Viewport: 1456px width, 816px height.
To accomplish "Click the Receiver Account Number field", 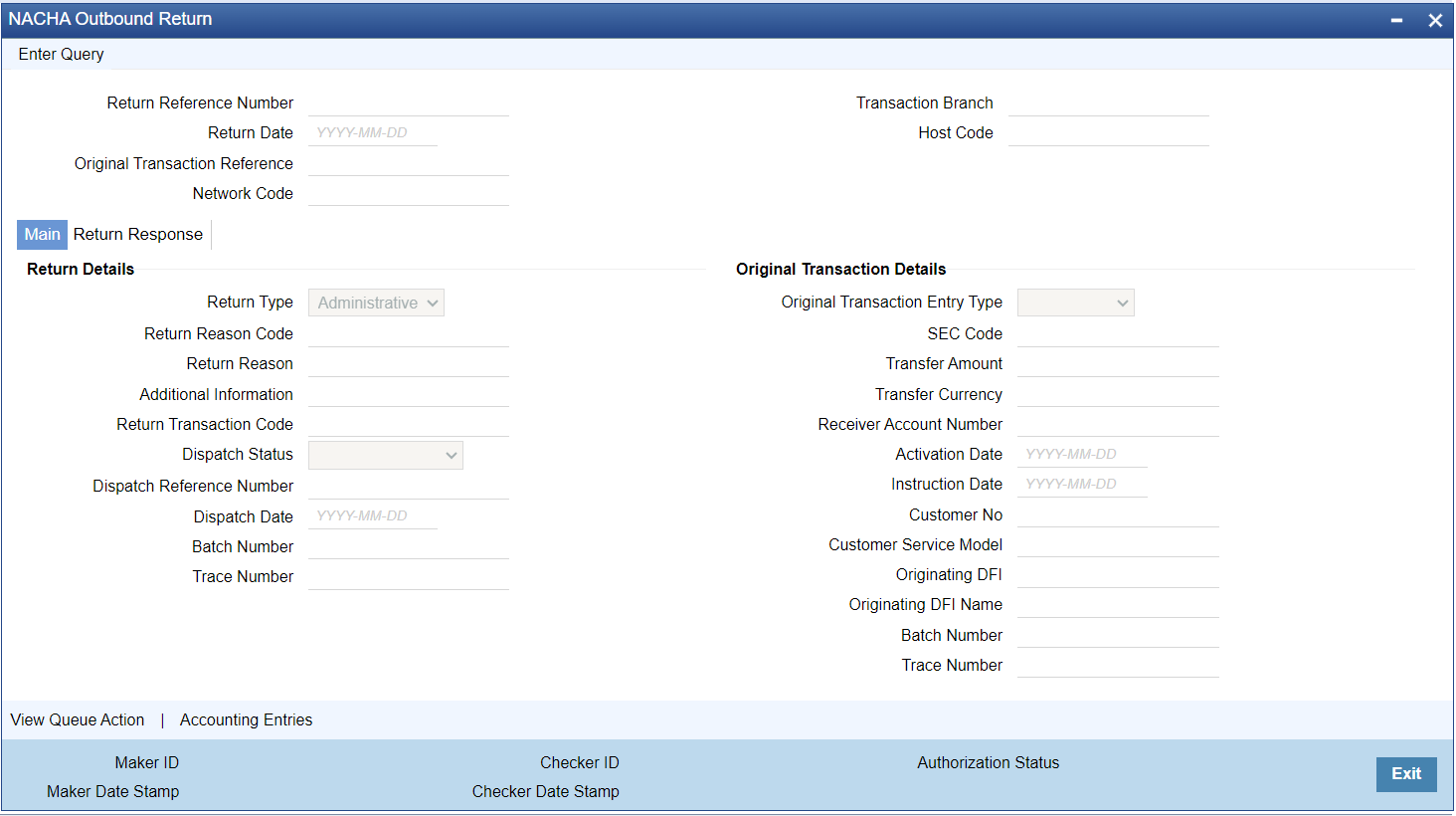I will 1118,424.
